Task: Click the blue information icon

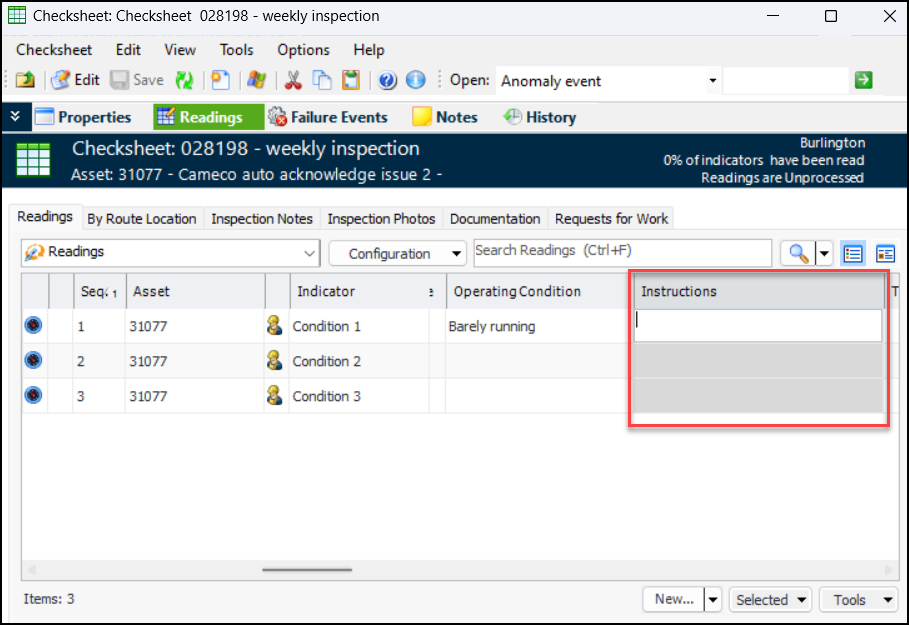Action: tap(415, 81)
